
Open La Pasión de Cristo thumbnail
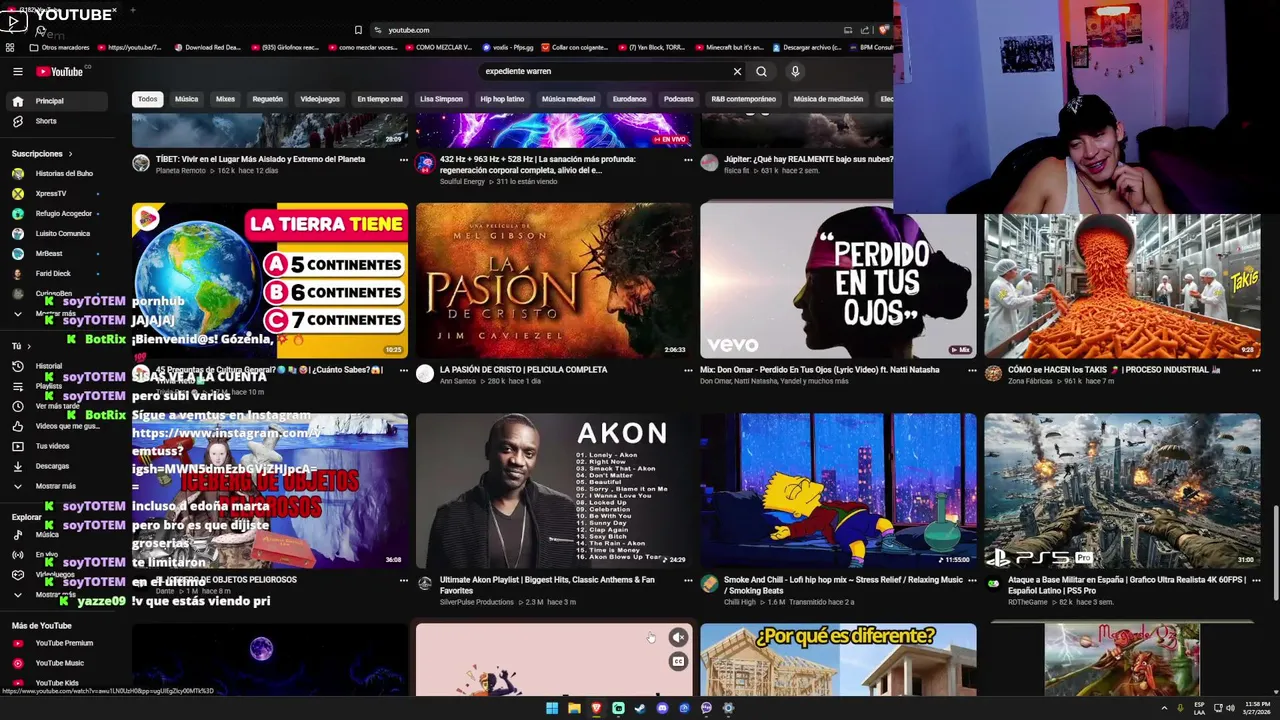[554, 280]
